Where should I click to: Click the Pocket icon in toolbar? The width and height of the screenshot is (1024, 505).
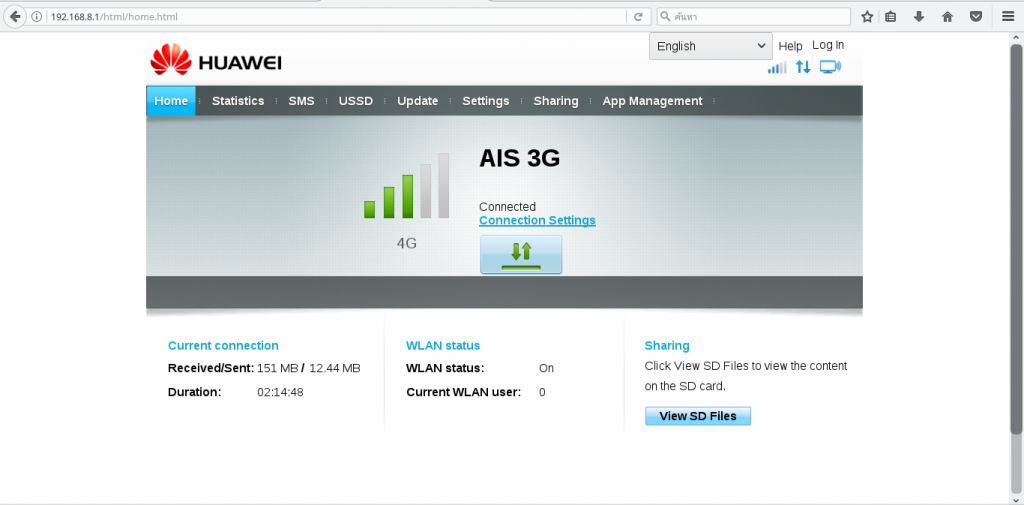(976, 17)
